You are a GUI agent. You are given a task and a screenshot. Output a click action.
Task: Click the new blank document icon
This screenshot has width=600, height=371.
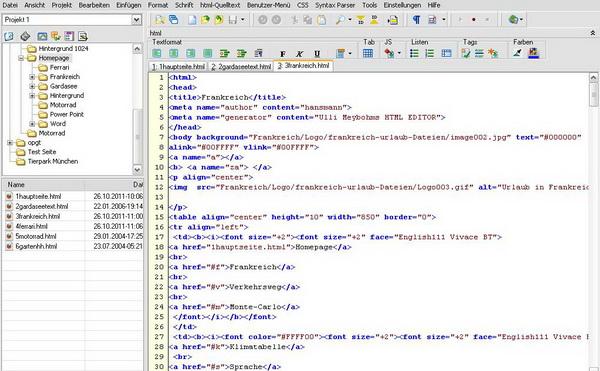(x=192, y=20)
